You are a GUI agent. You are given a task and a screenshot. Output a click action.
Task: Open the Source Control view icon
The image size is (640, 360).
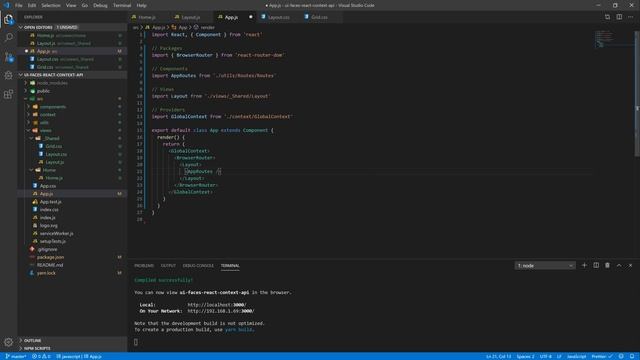8,57
